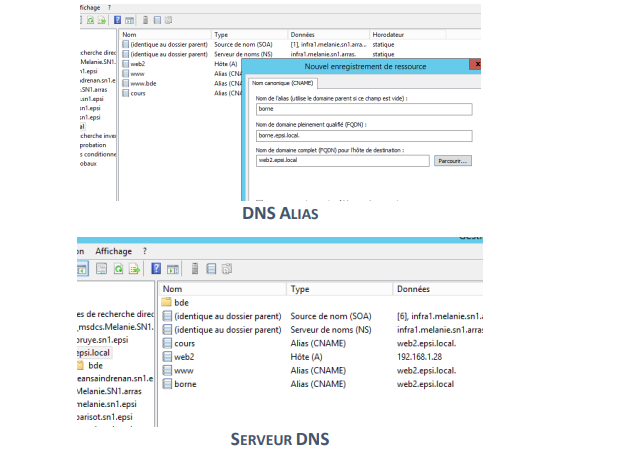
Task: Select cherche inver node in upper tree
Action: pyautogui.click(x=98, y=135)
